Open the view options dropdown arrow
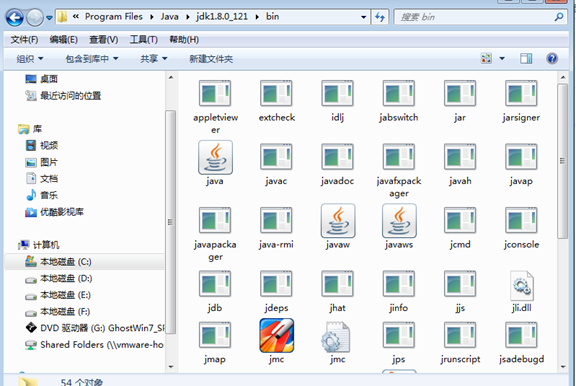 tap(502, 58)
